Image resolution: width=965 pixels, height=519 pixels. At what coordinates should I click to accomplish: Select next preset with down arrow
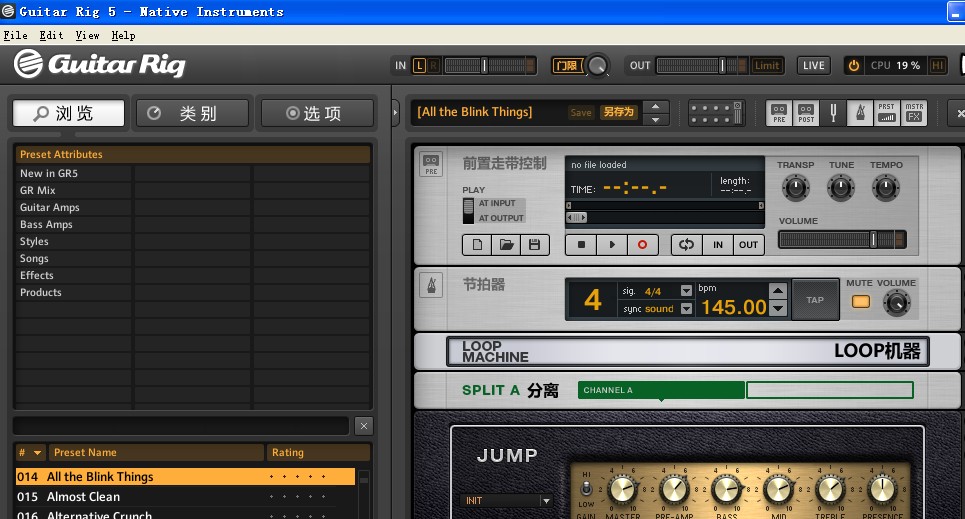pos(655,119)
